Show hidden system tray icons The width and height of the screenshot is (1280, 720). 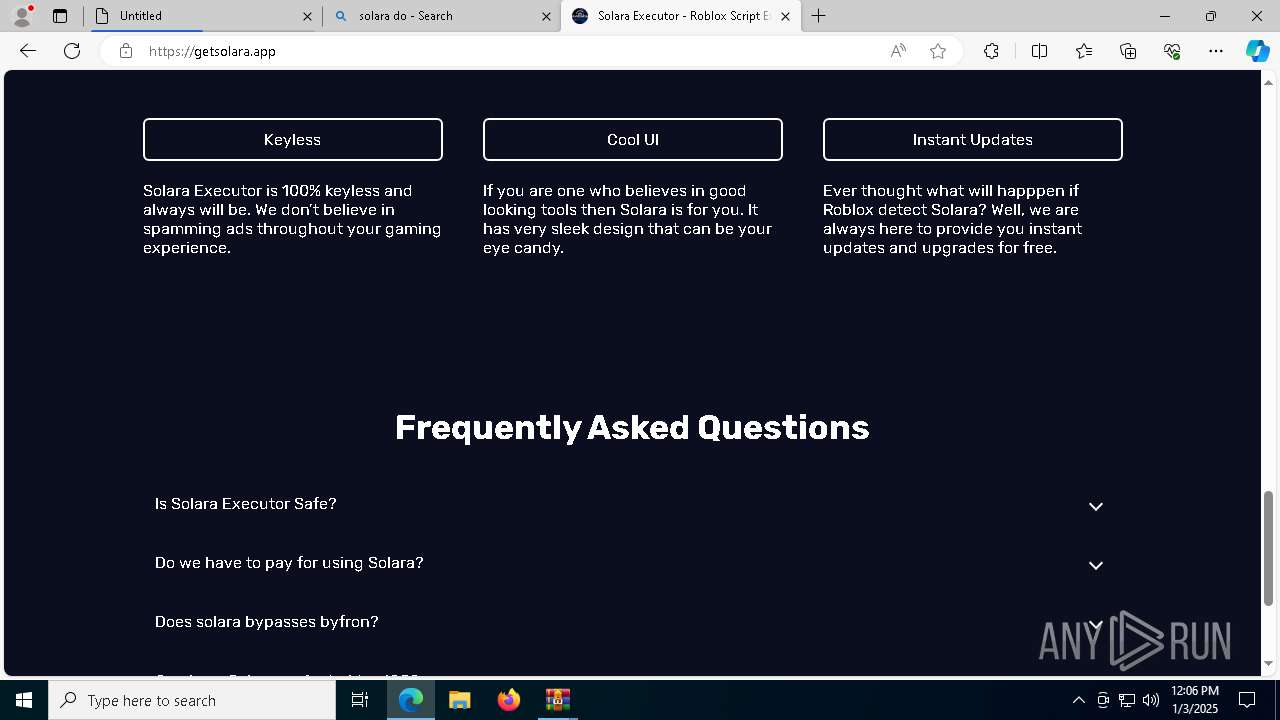[1078, 700]
